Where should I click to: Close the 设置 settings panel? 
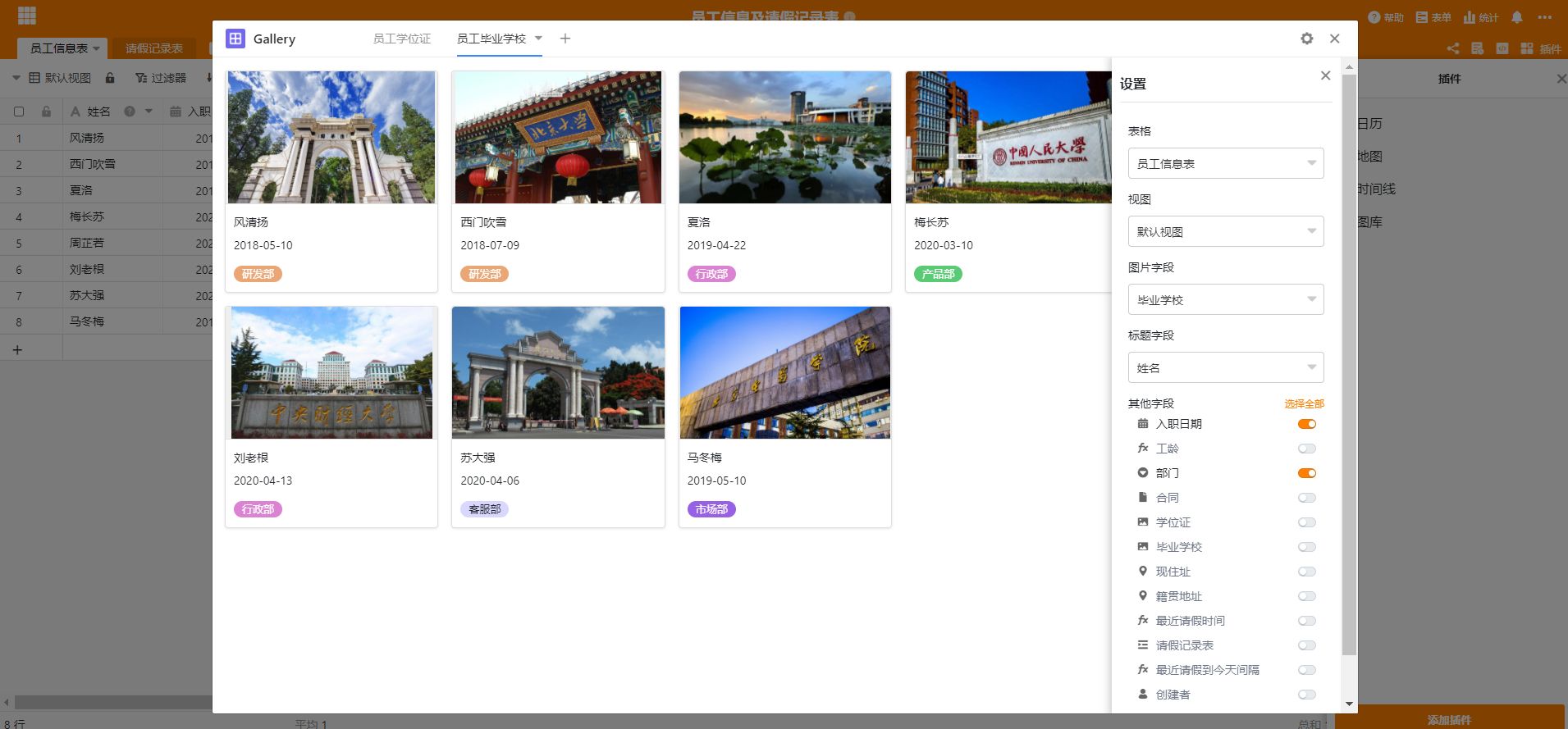1326,75
